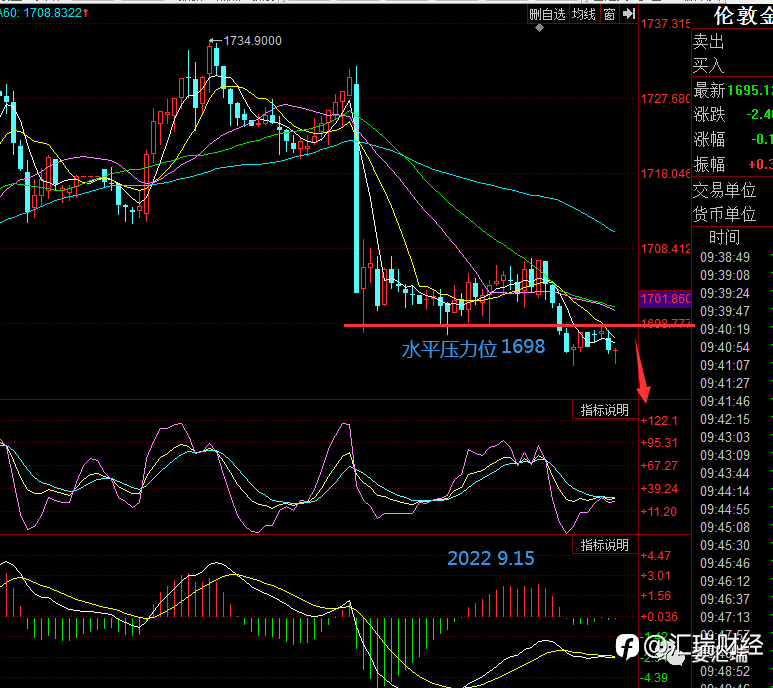Click the -4.39 MACD axis value
The height and width of the screenshot is (688, 773).
(654, 678)
